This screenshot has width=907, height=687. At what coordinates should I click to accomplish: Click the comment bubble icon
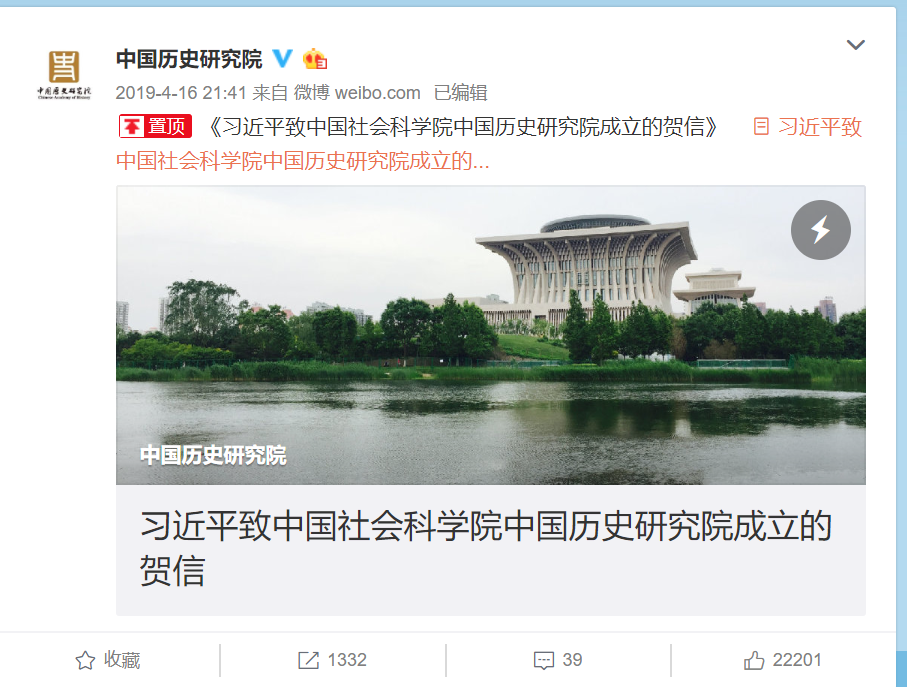click(x=544, y=660)
